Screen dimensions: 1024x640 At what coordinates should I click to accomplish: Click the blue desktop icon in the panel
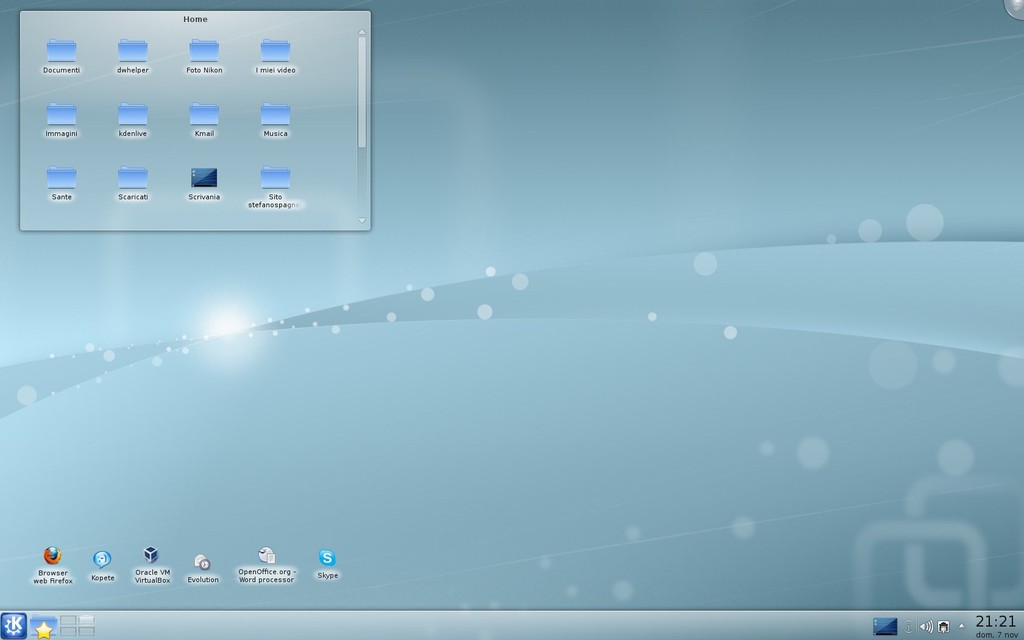(885, 626)
